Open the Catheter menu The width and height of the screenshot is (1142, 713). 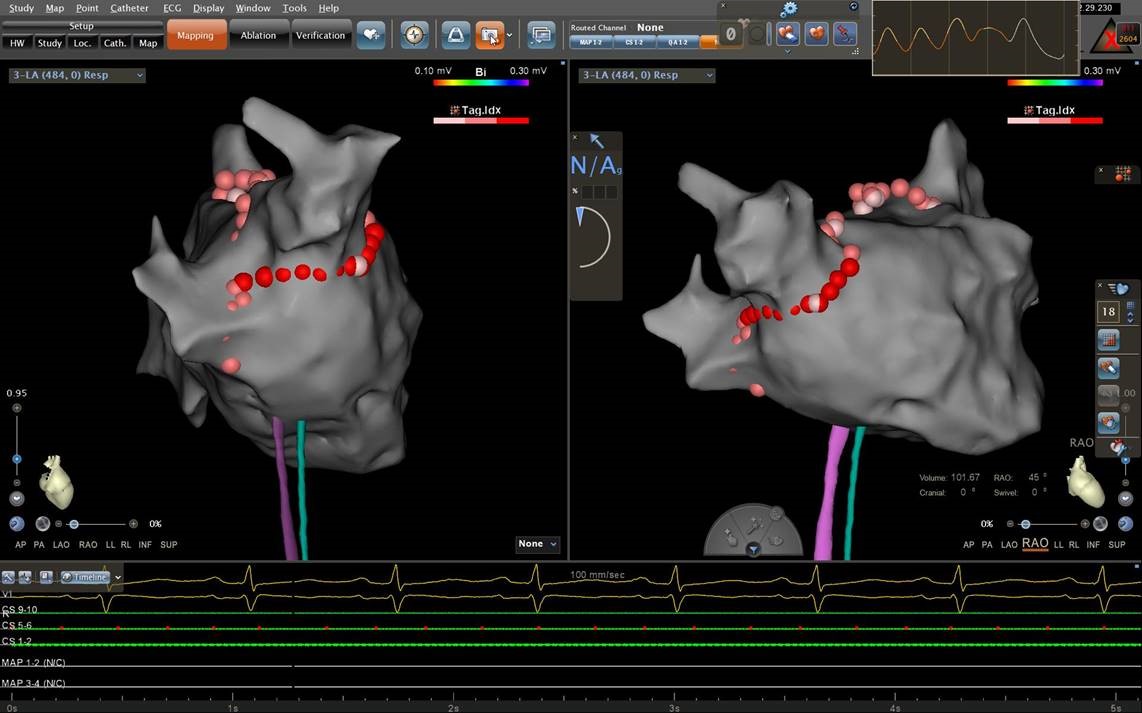(x=129, y=8)
